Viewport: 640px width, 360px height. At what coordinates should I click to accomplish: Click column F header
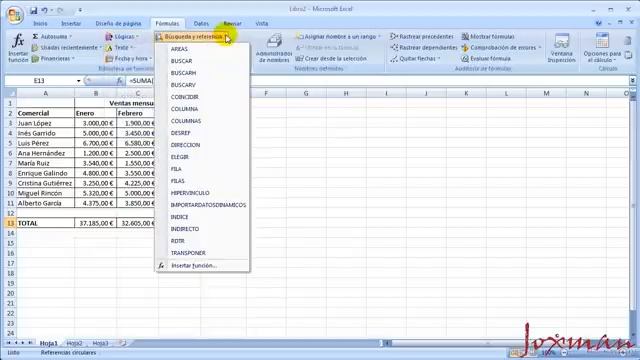[266, 93]
